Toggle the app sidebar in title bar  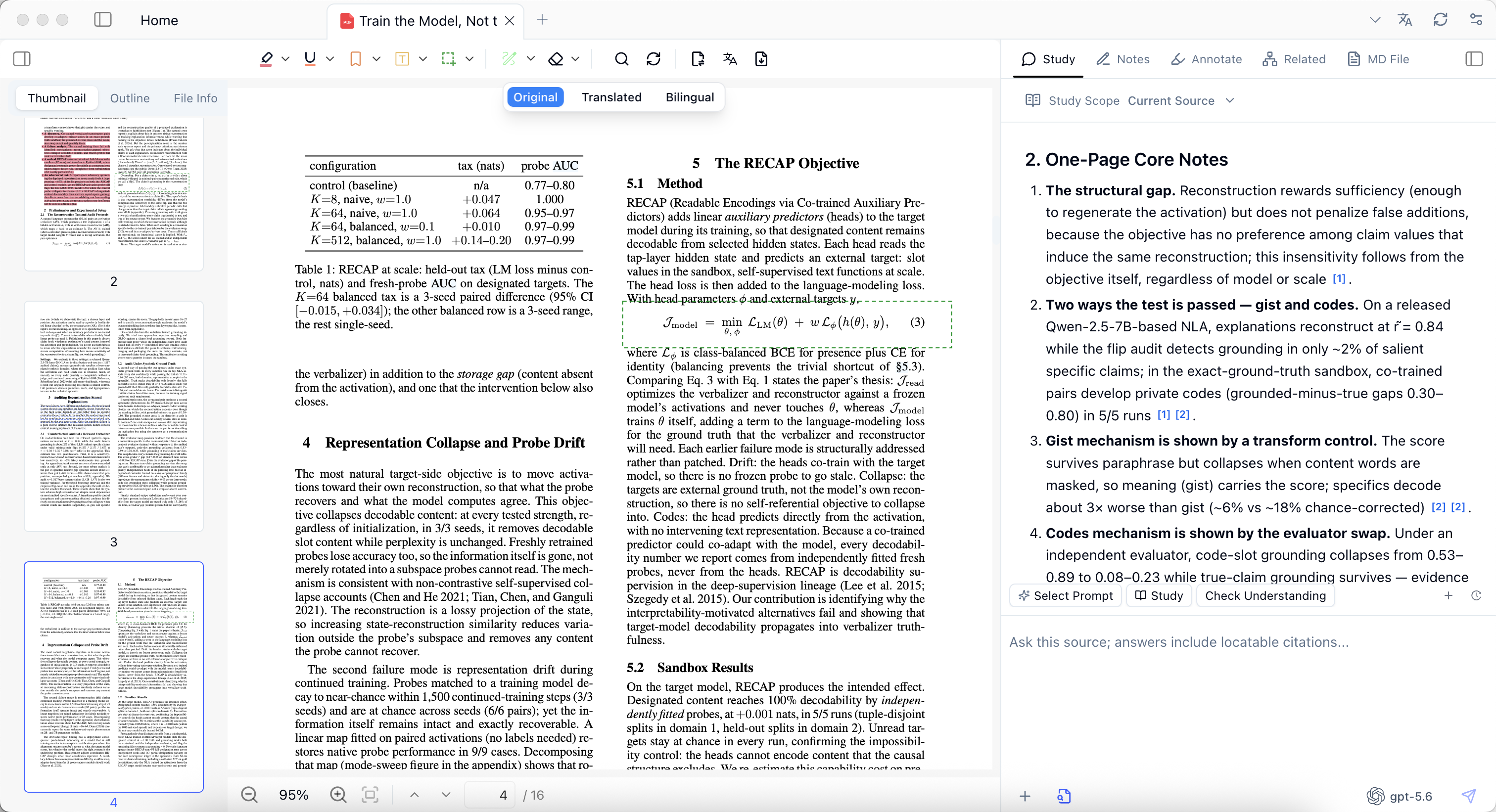point(103,20)
